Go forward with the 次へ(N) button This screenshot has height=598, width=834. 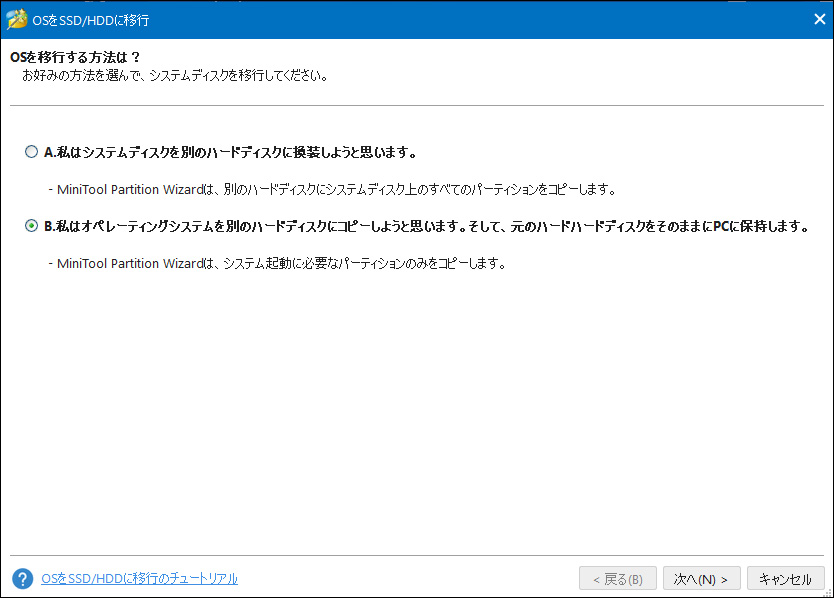tap(702, 579)
